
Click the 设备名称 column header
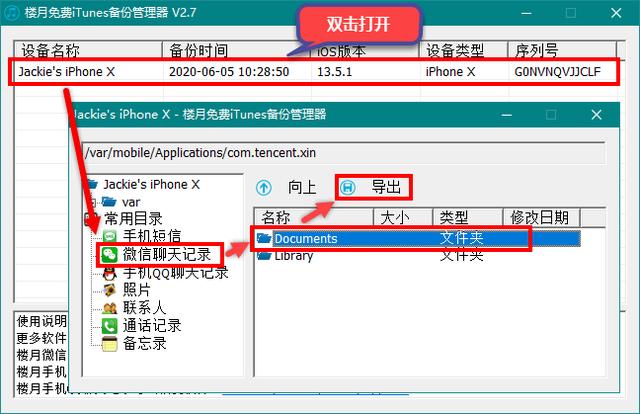tap(88, 50)
